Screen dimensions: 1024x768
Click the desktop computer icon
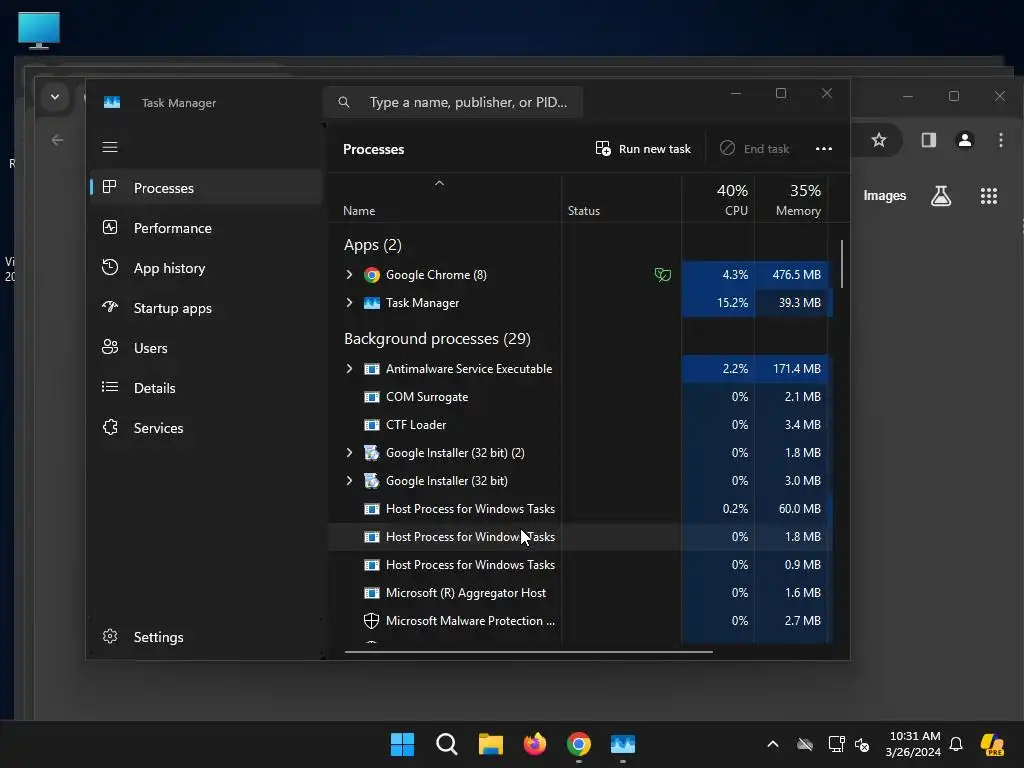(39, 31)
